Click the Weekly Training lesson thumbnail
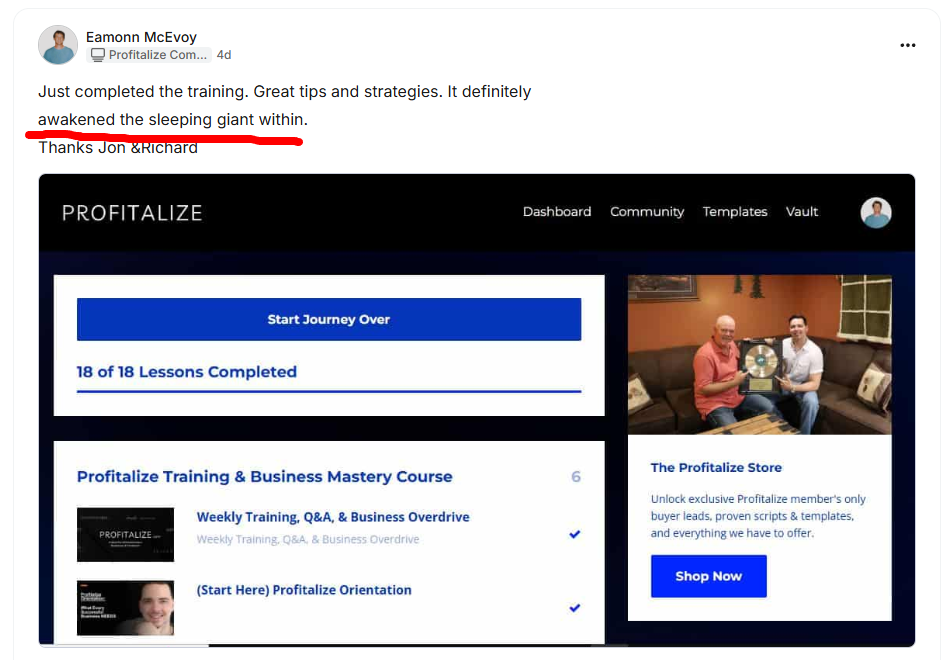The width and height of the screenshot is (948, 660). (125, 534)
